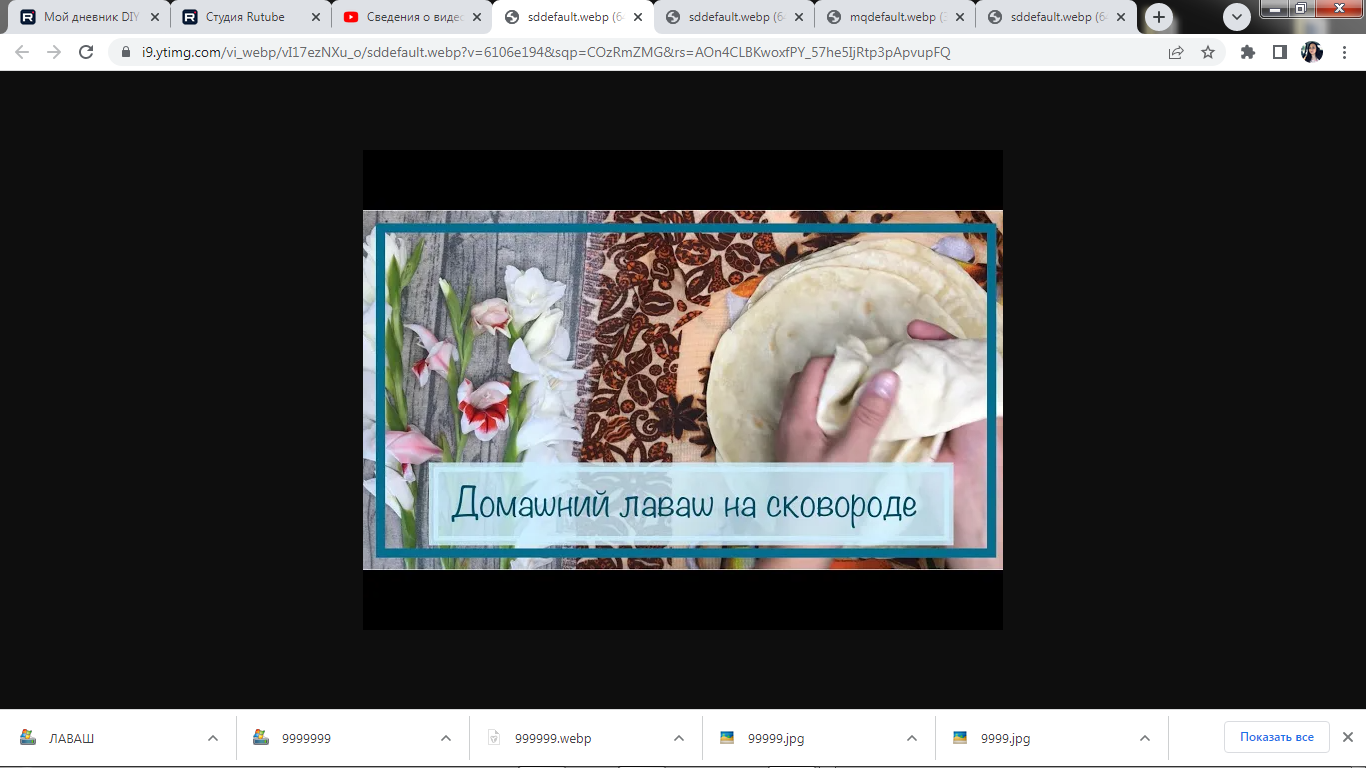This screenshot has width=1366, height=768.
Task: Switch to the Мой дневник DIY tab
Action: [x=90, y=17]
